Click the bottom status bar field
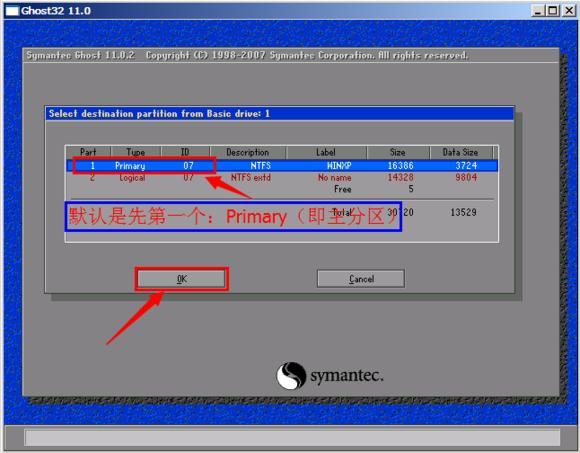The width and height of the screenshot is (580, 453). coord(292,437)
